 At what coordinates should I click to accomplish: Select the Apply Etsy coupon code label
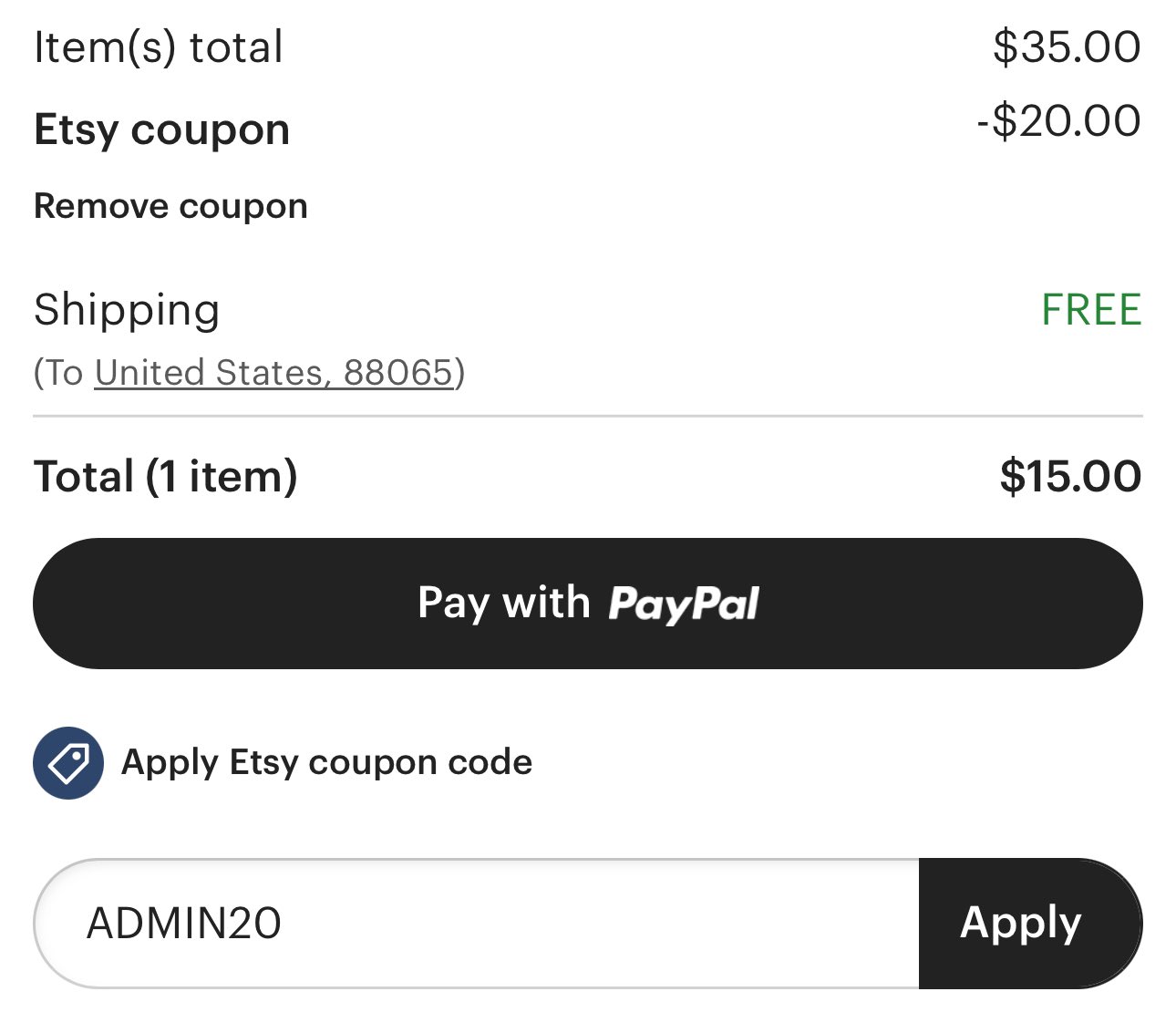[x=326, y=762]
